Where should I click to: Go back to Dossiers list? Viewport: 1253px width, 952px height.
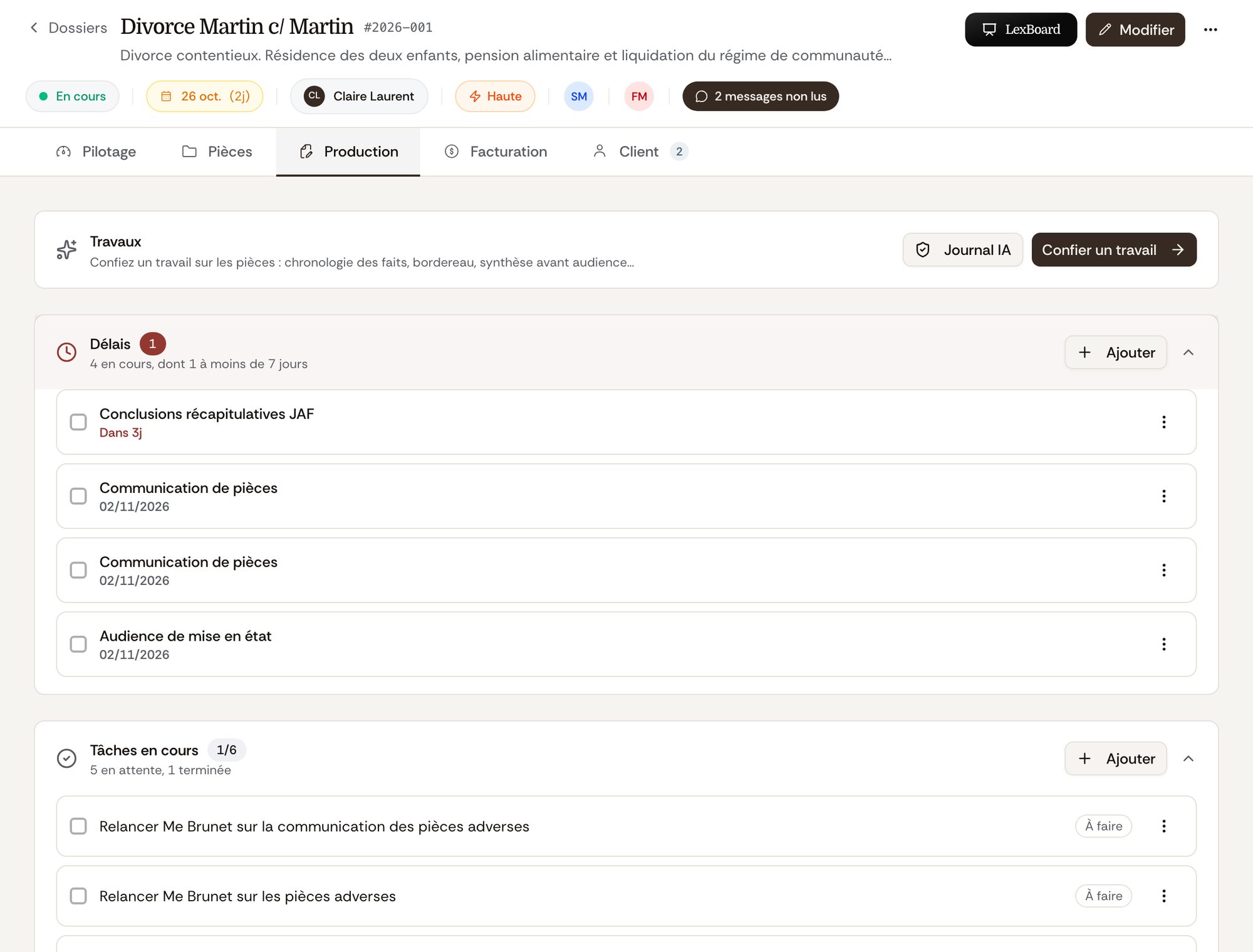point(68,28)
